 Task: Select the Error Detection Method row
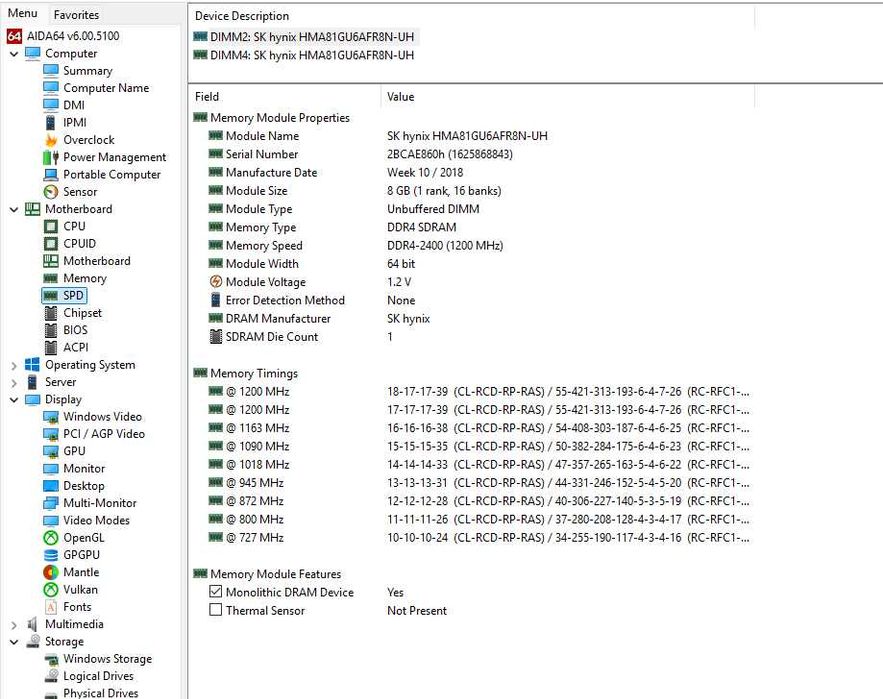click(x=471, y=301)
